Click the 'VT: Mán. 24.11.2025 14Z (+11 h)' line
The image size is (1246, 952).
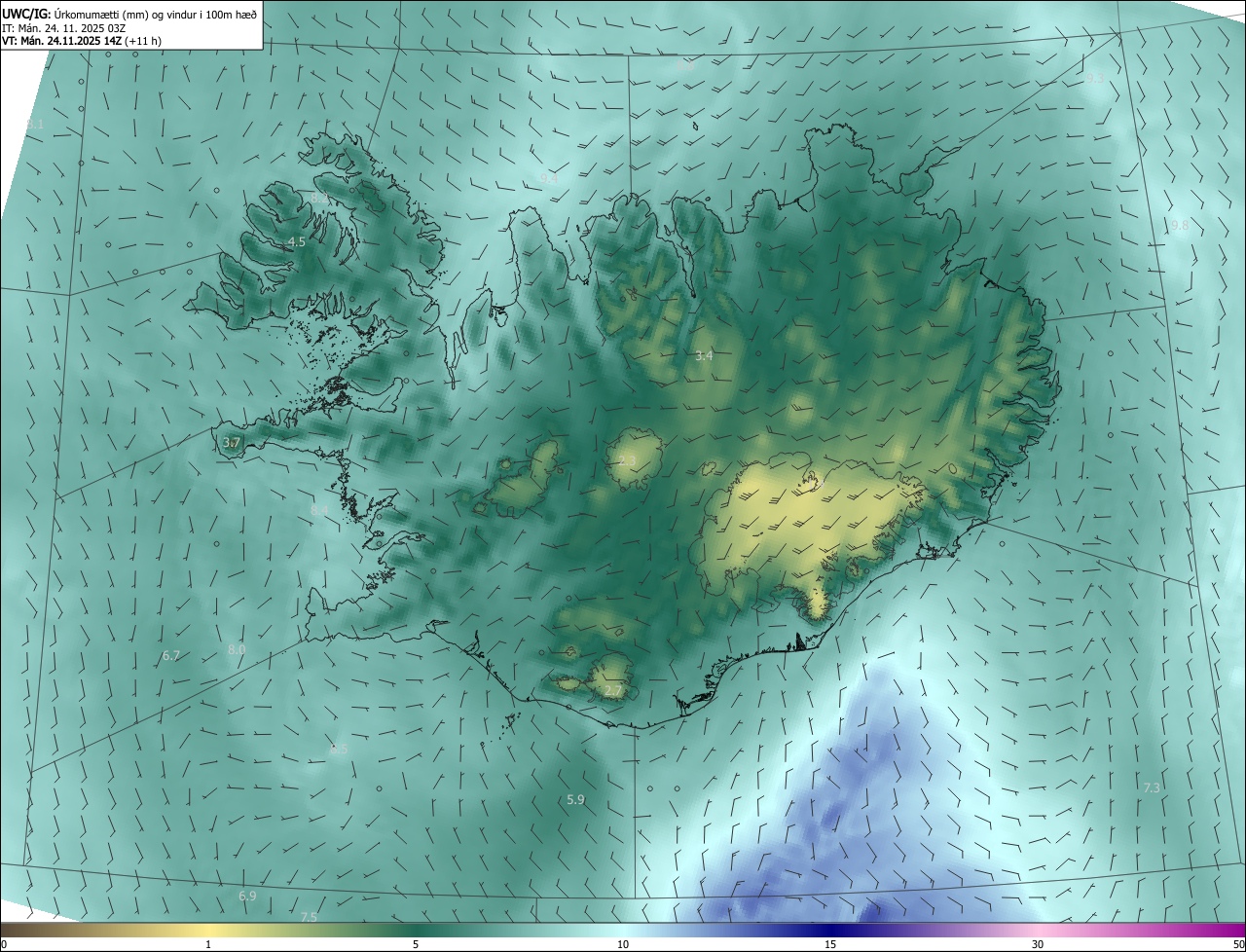[x=82, y=41]
